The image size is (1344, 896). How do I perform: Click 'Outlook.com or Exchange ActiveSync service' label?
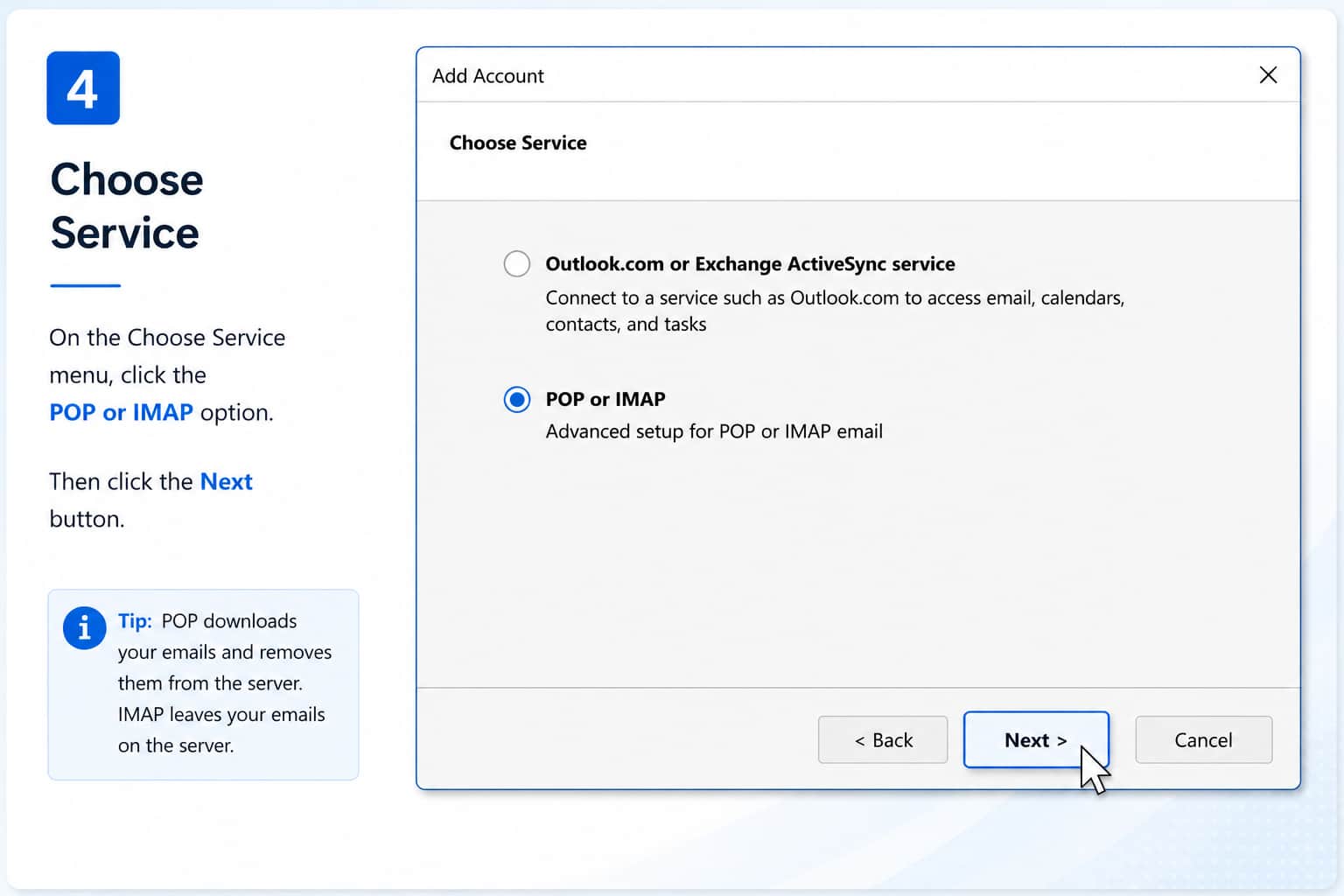pyautogui.click(x=750, y=263)
